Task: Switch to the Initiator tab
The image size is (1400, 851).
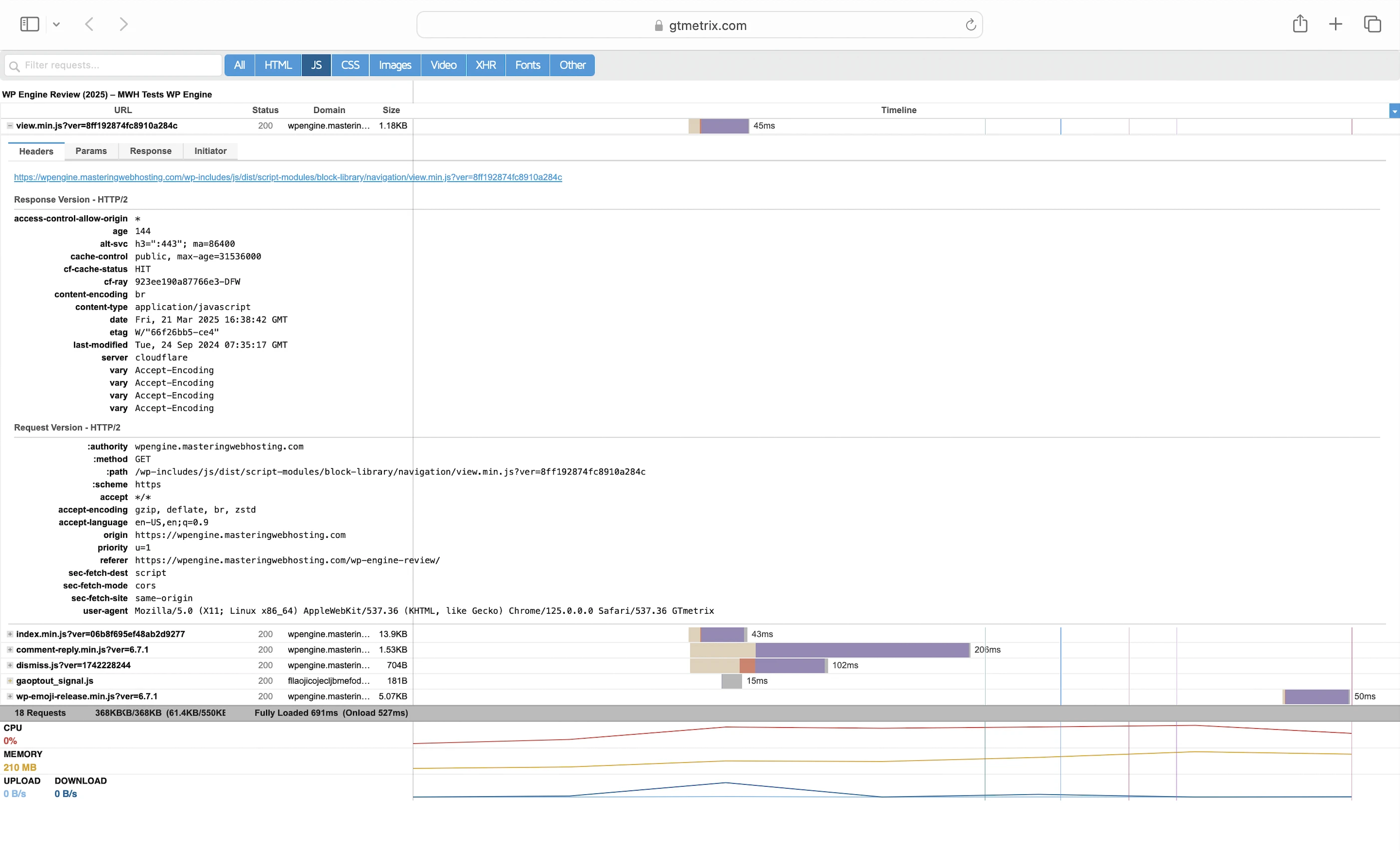Action: [x=210, y=151]
